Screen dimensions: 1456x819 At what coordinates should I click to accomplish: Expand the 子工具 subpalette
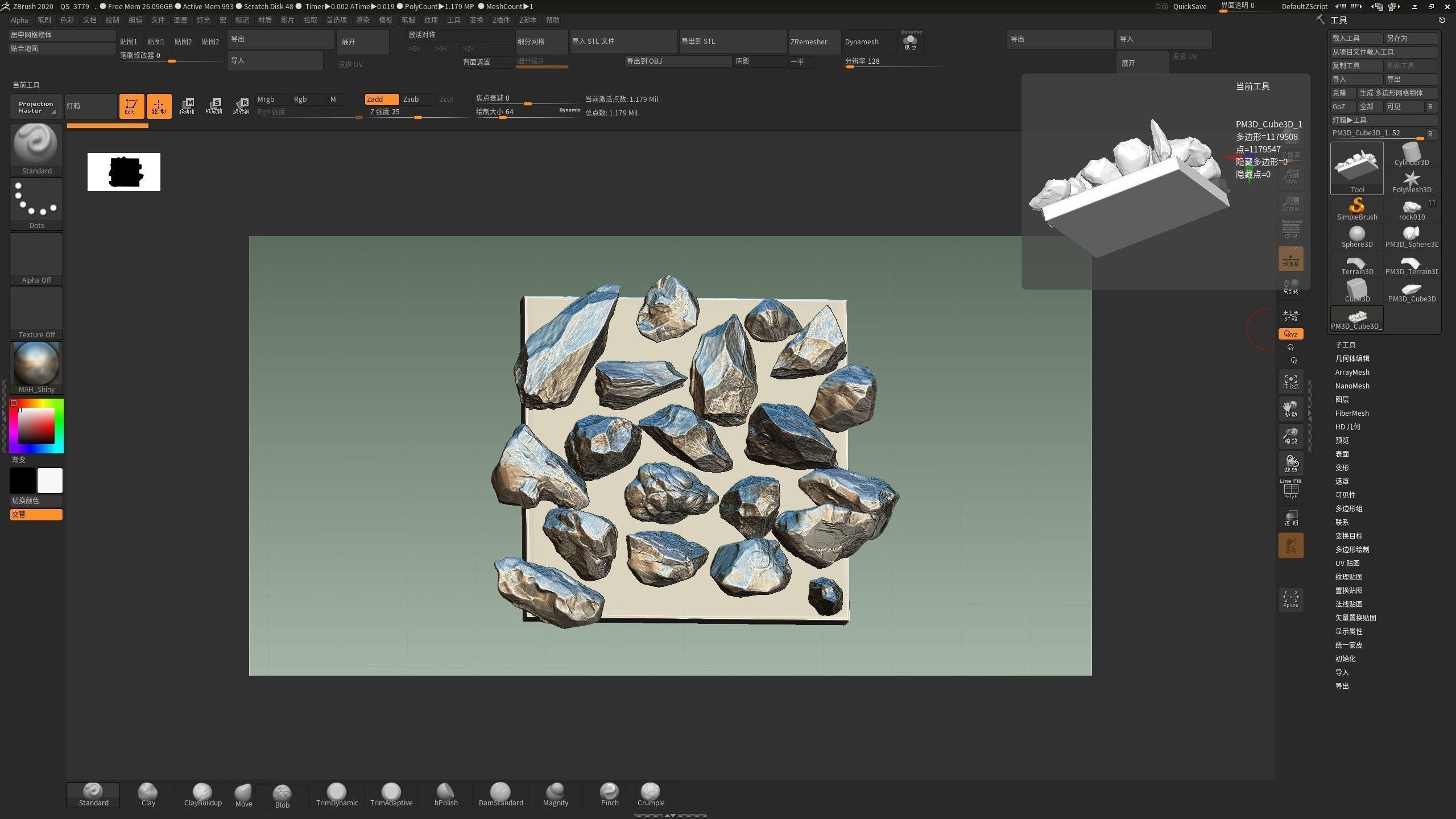click(x=1345, y=345)
